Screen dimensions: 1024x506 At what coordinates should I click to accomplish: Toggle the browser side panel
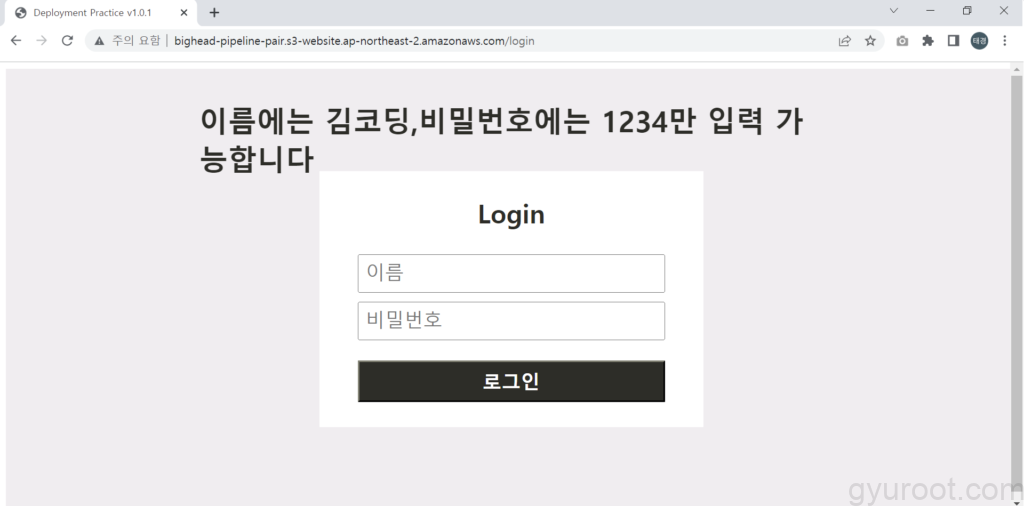click(953, 41)
